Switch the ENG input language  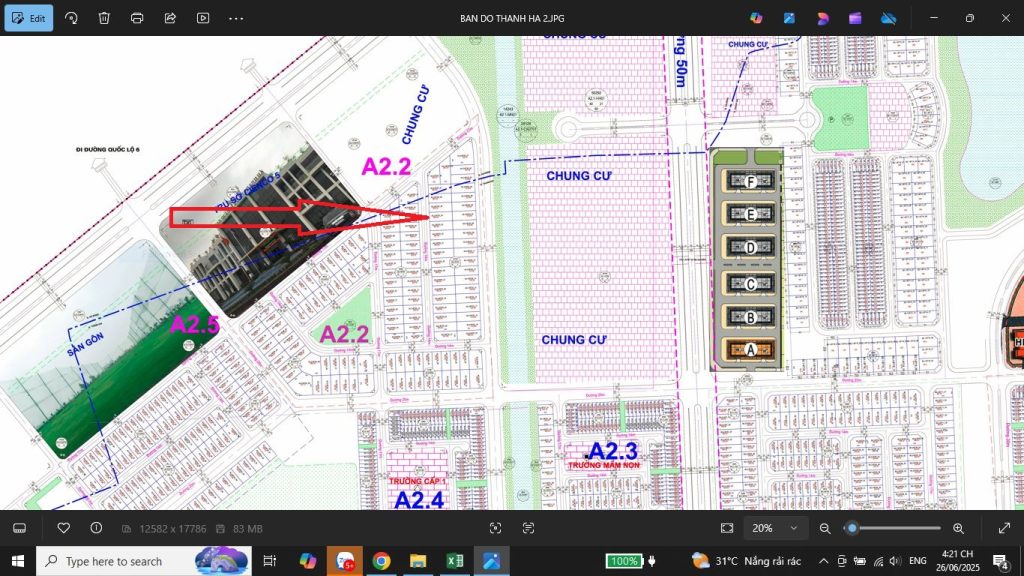(918, 561)
